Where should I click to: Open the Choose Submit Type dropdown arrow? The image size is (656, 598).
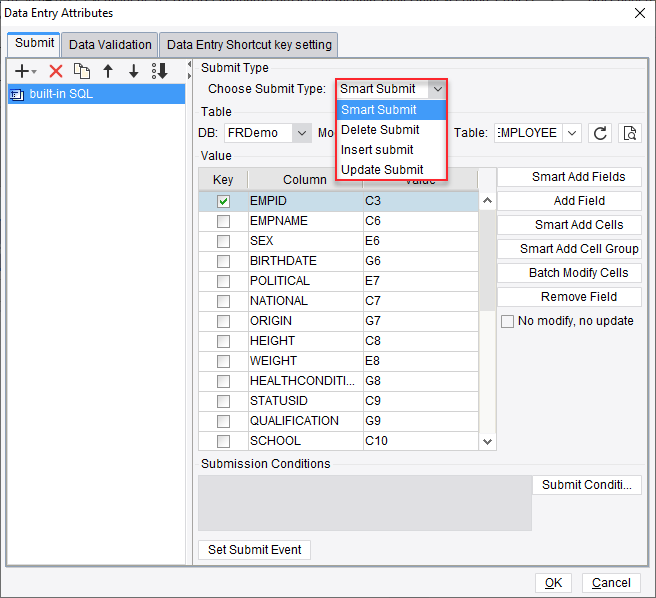[438, 89]
